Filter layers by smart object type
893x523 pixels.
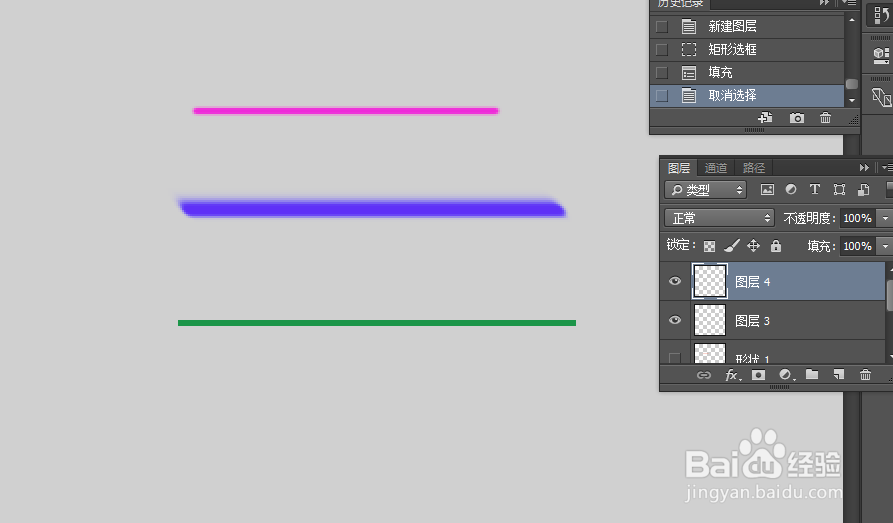863,190
